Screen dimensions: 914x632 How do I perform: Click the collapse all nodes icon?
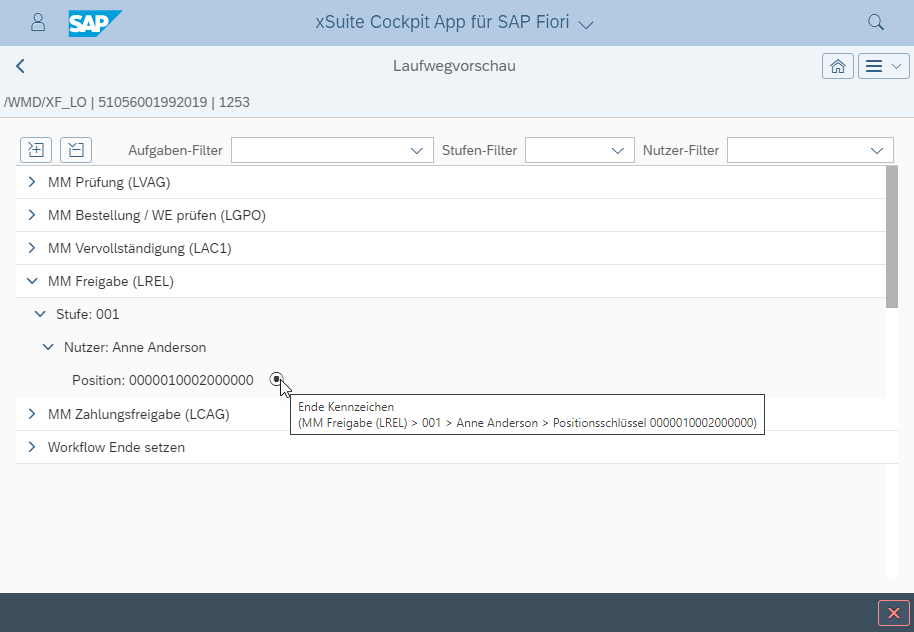pos(76,150)
